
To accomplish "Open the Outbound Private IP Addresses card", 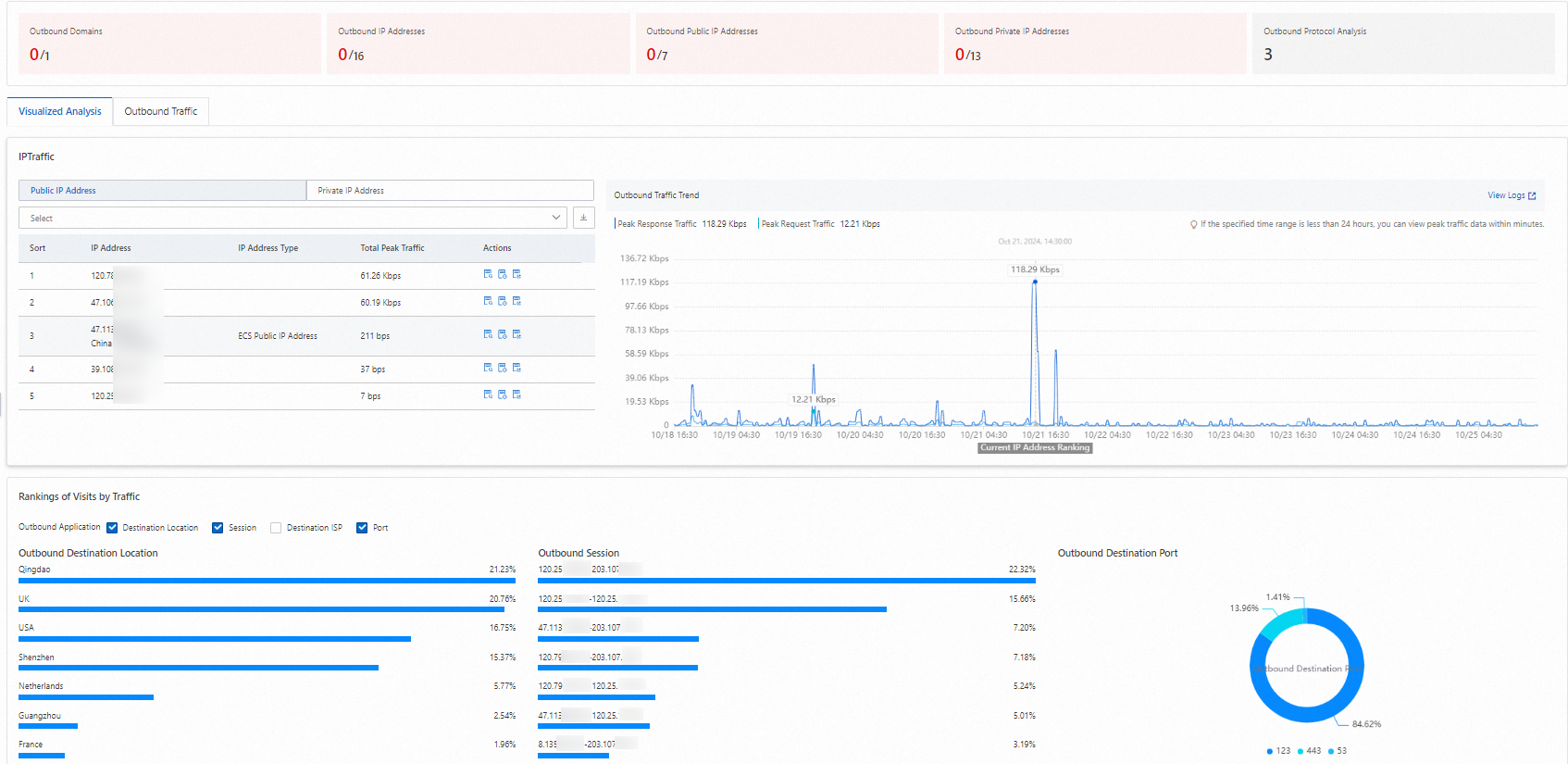I will pyautogui.click(x=1095, y=44).
